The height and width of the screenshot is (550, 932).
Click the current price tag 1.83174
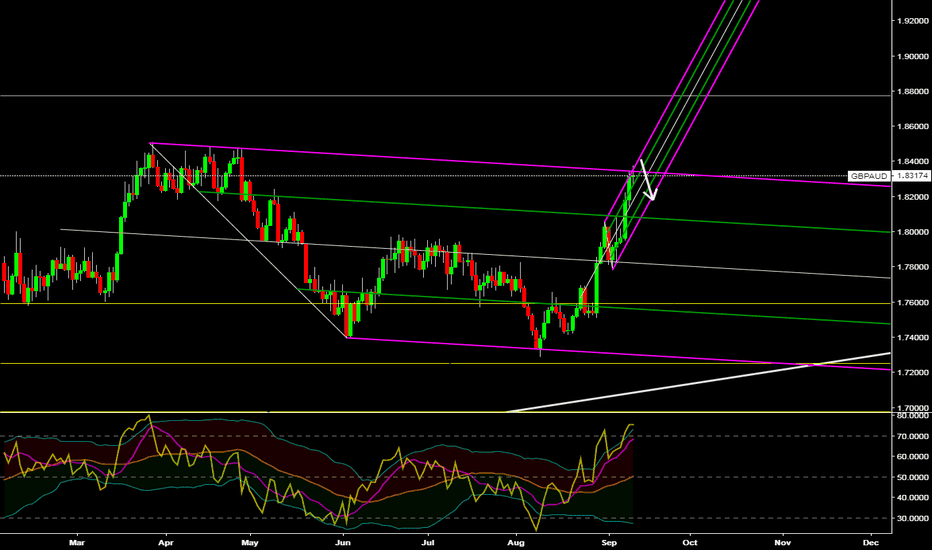pos(912,176)
